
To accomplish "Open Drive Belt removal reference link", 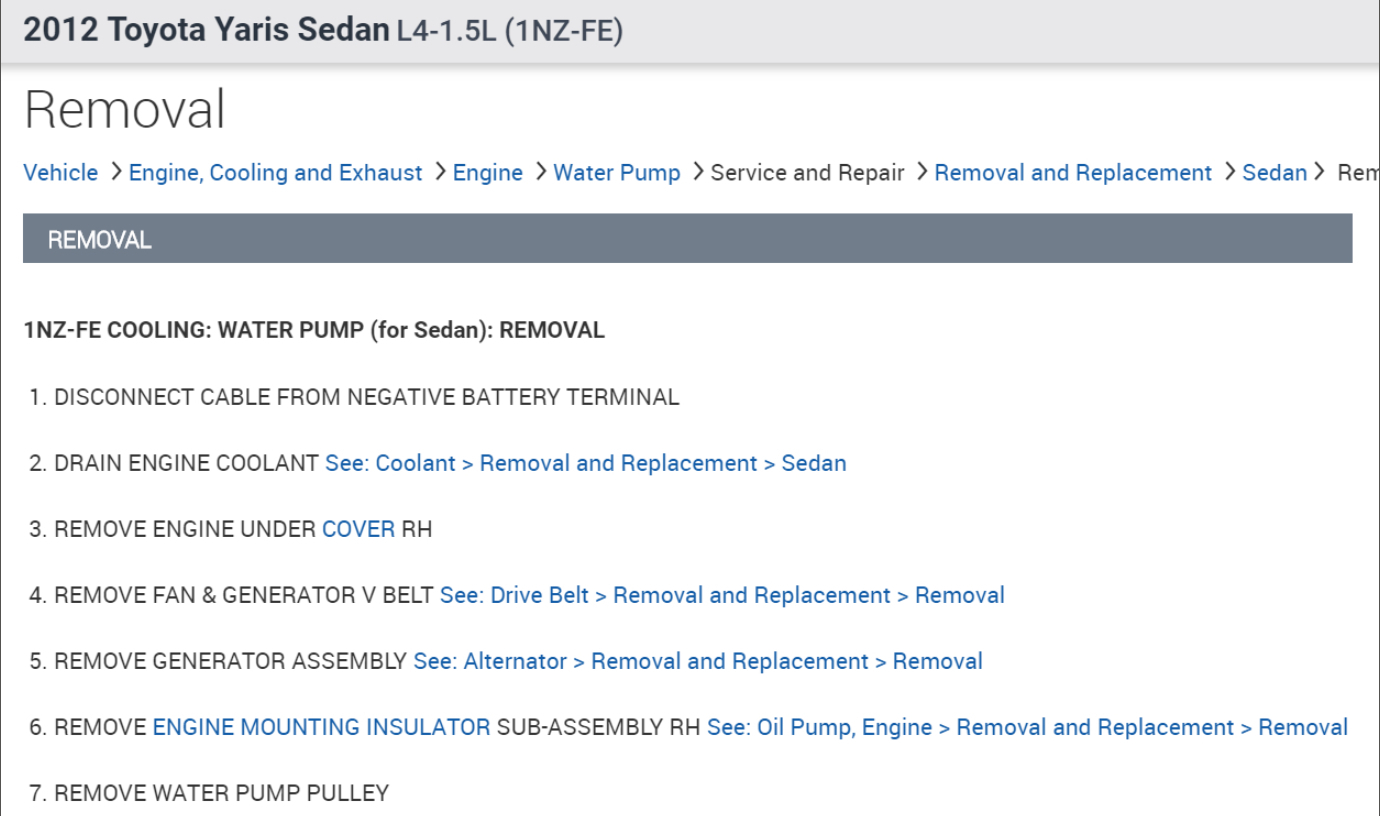I will tap(721, 595).
